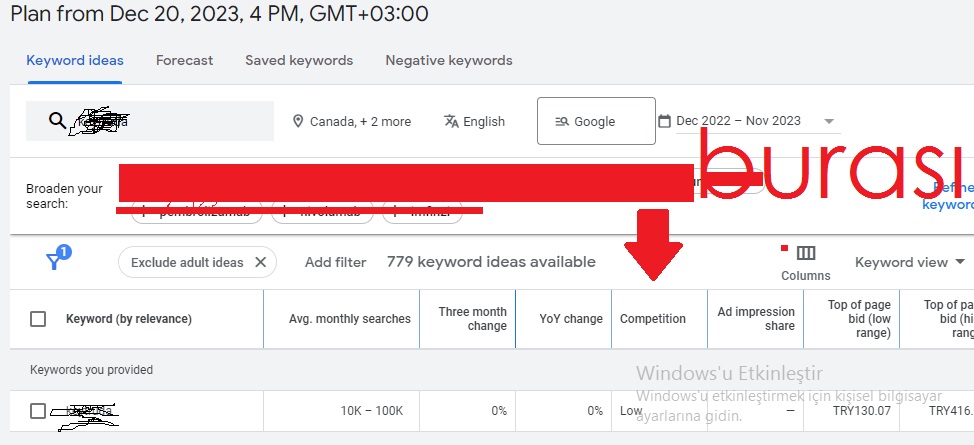Screen dimensions: 974x445
Task: Click the keyword search input field
Action: click(150, 121)
